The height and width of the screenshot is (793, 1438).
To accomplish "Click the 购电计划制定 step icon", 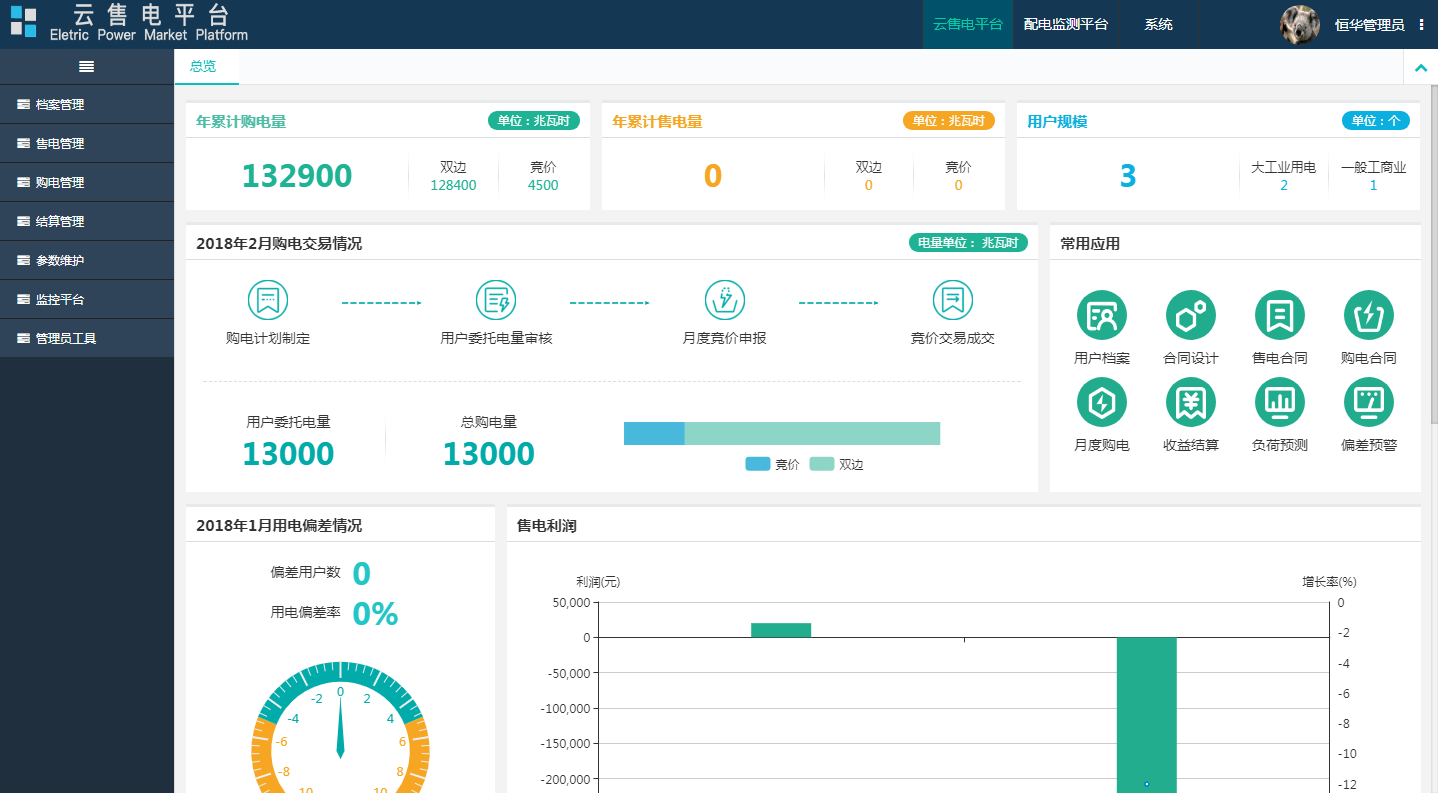I will point(267,300).
